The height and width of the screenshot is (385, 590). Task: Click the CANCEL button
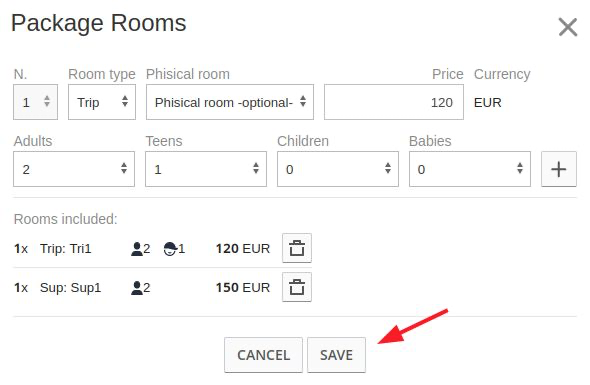click(263, 355)
